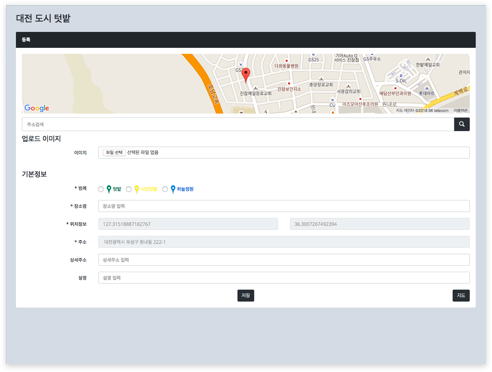Click the magnifier search button beside address field
The width and height of the screenshot is (492, 372).
point(462,124)
